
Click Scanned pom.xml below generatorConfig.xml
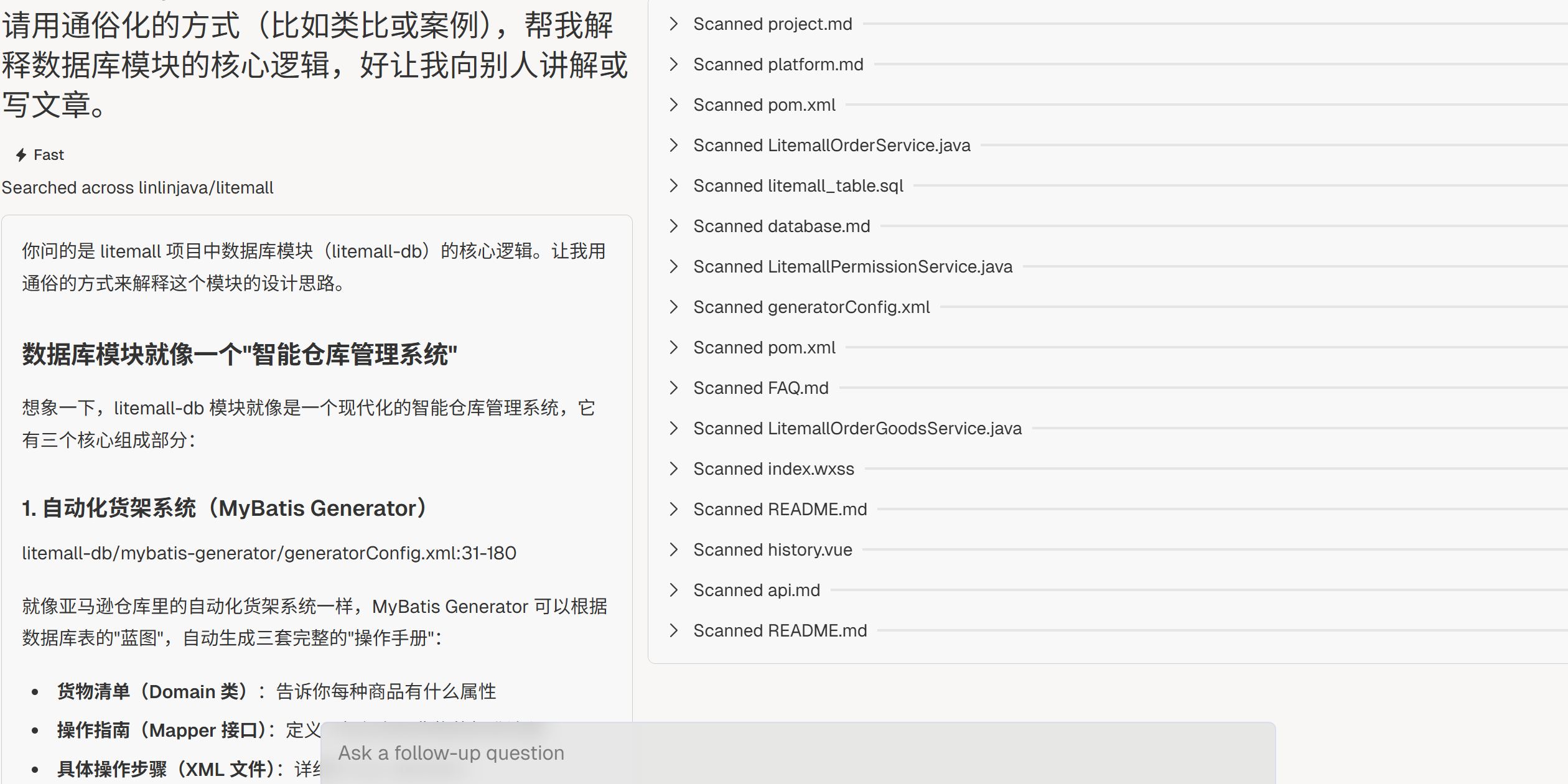click(x=764, y=347)
